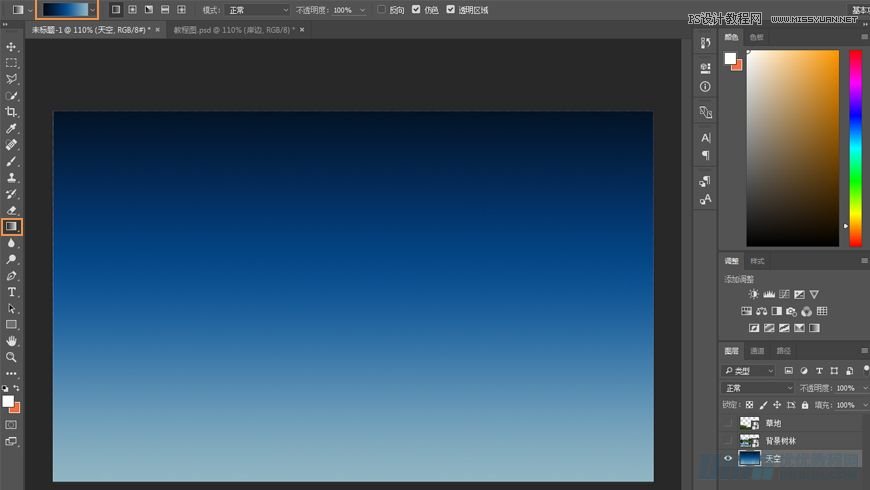Pick the Zoom tool
Screen dimensions: 870x490
(12, 357)
